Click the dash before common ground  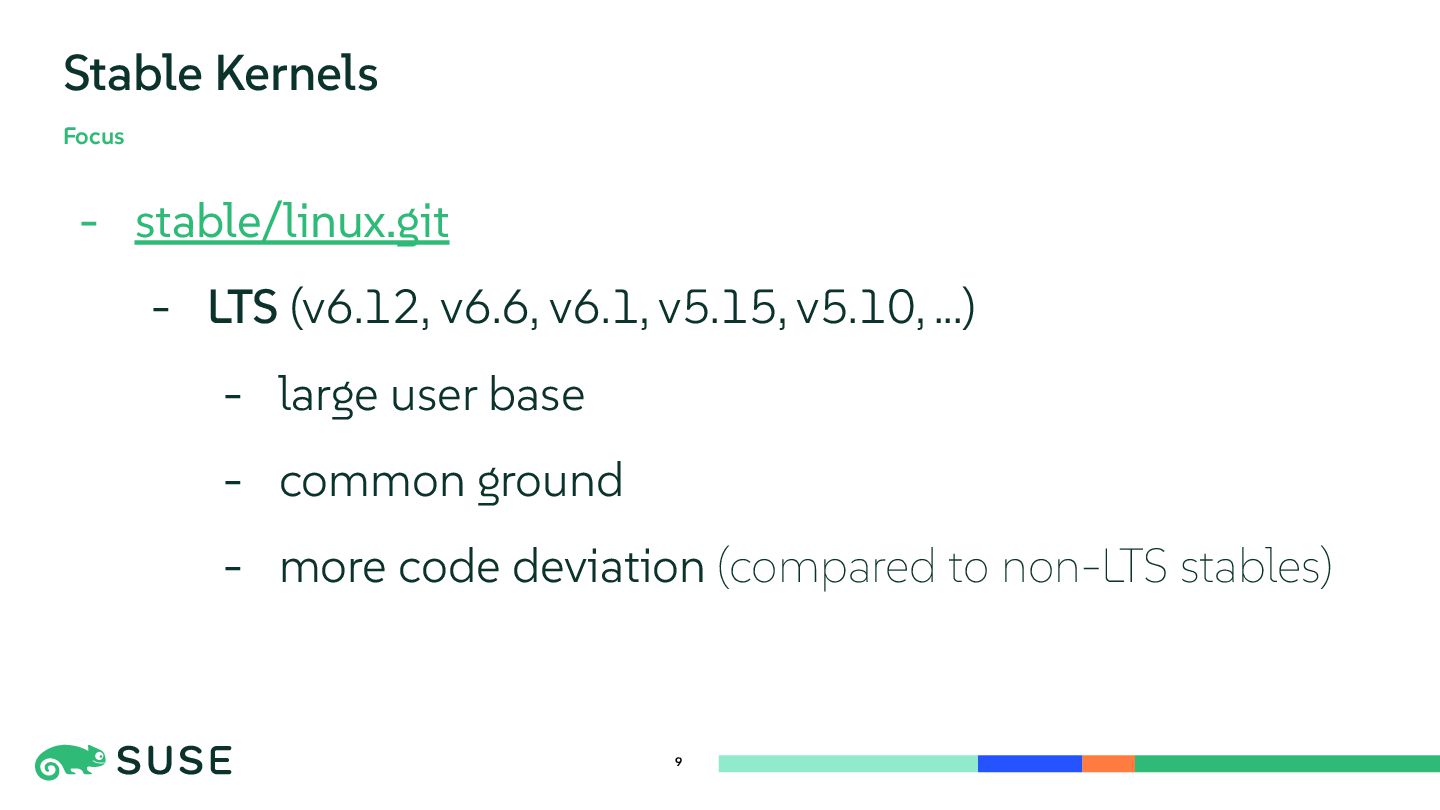[x=233, y=482]
